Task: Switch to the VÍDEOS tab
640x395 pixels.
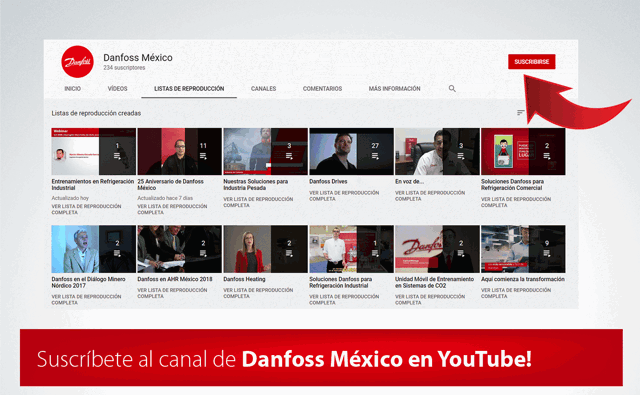Action: click(118, 89)
